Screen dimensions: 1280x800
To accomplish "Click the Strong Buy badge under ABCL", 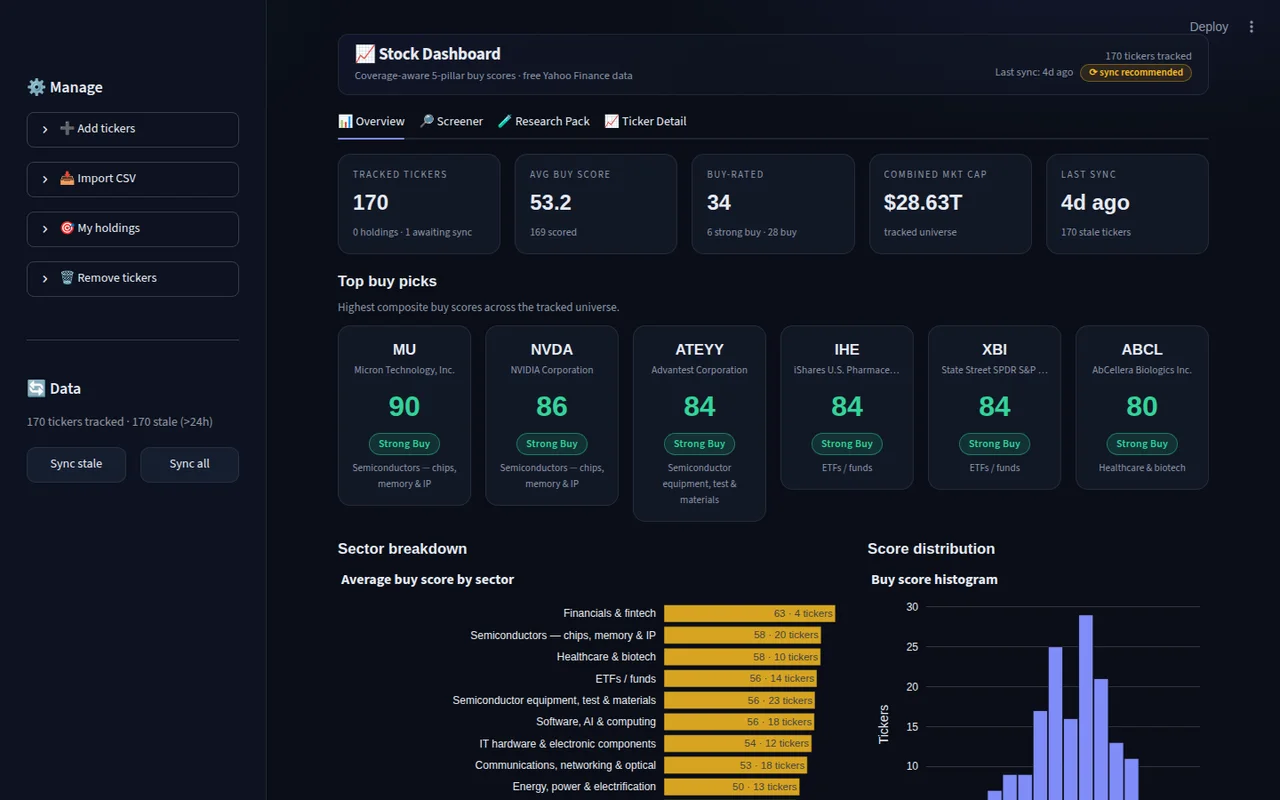I will pos(1142,444).
